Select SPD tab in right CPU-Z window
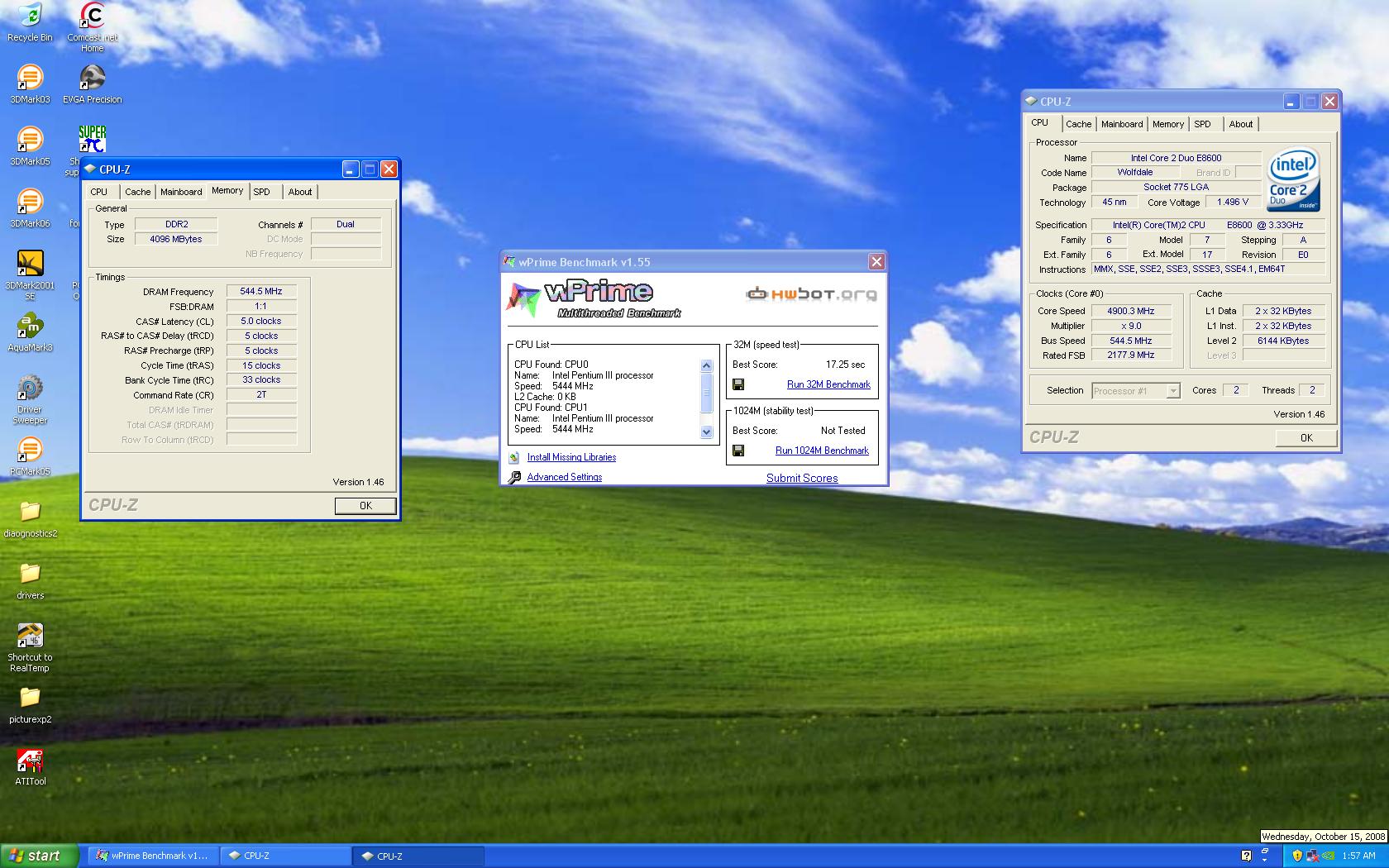The width and height of the screenshot is (1389, 868). pyautogui.click(x=1203, y=124)
